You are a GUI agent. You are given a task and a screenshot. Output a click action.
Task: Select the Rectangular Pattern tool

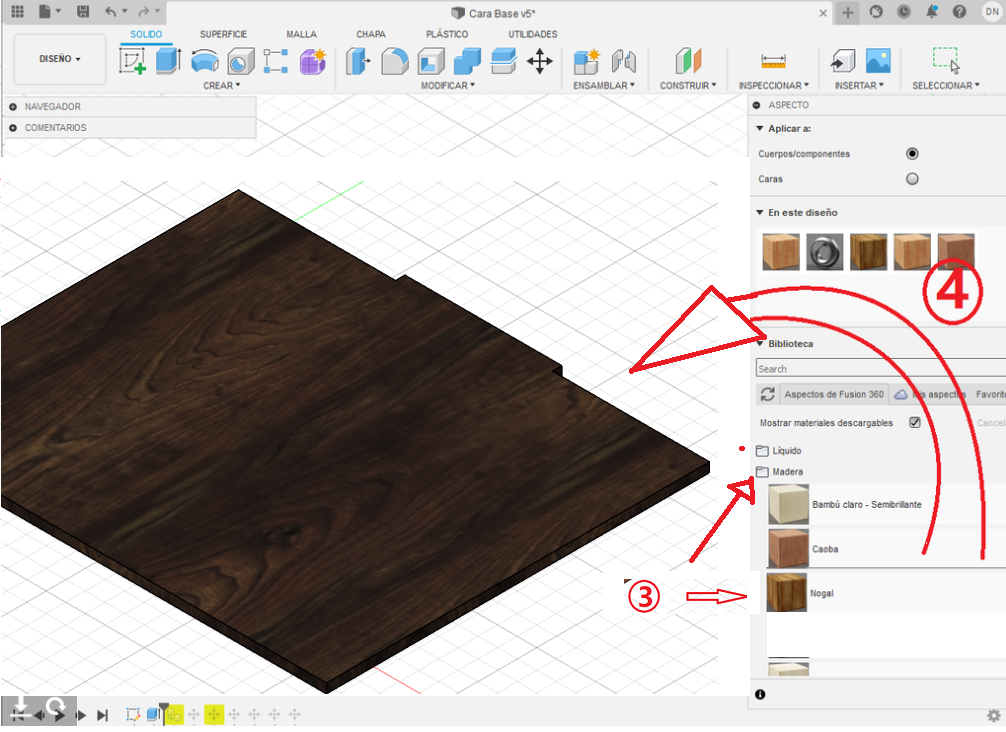click(x=276, y=61)
